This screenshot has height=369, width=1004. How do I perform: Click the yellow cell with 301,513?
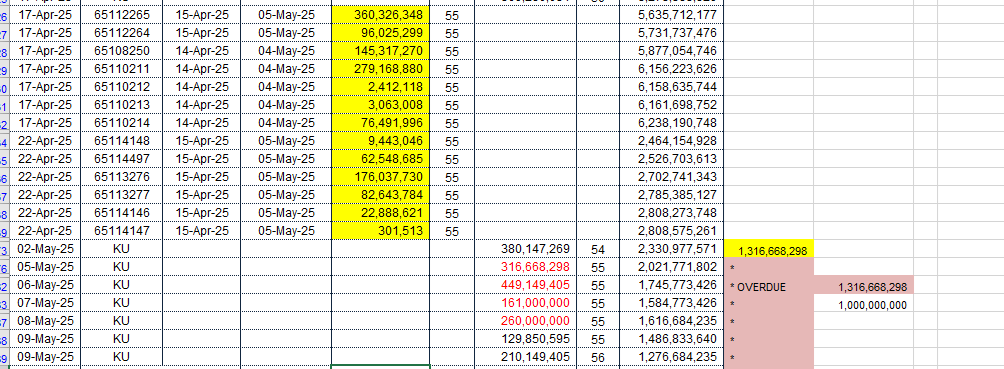[x=381, y=230]
